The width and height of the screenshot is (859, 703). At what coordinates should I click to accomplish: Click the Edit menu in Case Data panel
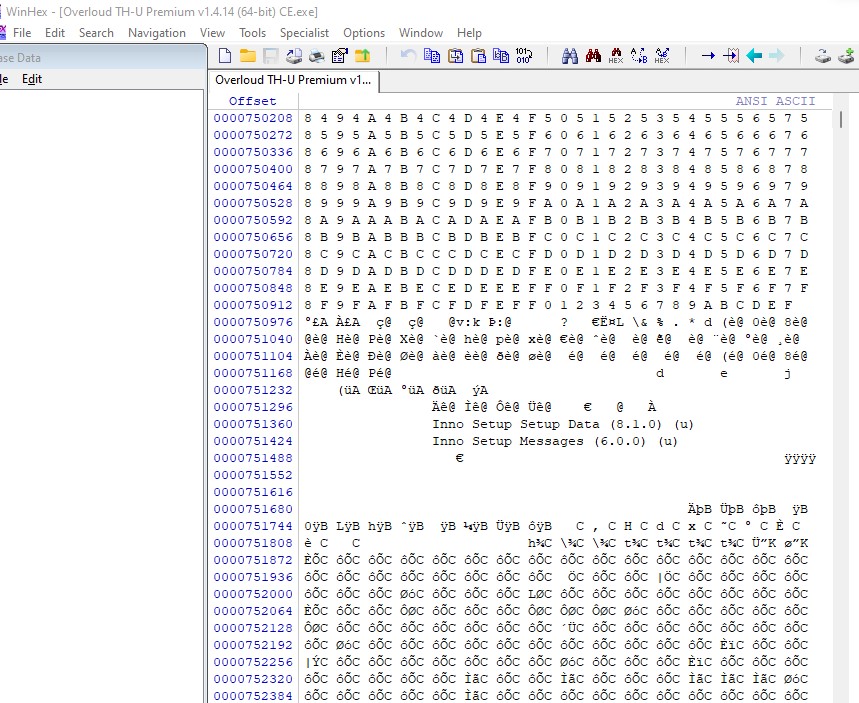[x=32, y=79]
